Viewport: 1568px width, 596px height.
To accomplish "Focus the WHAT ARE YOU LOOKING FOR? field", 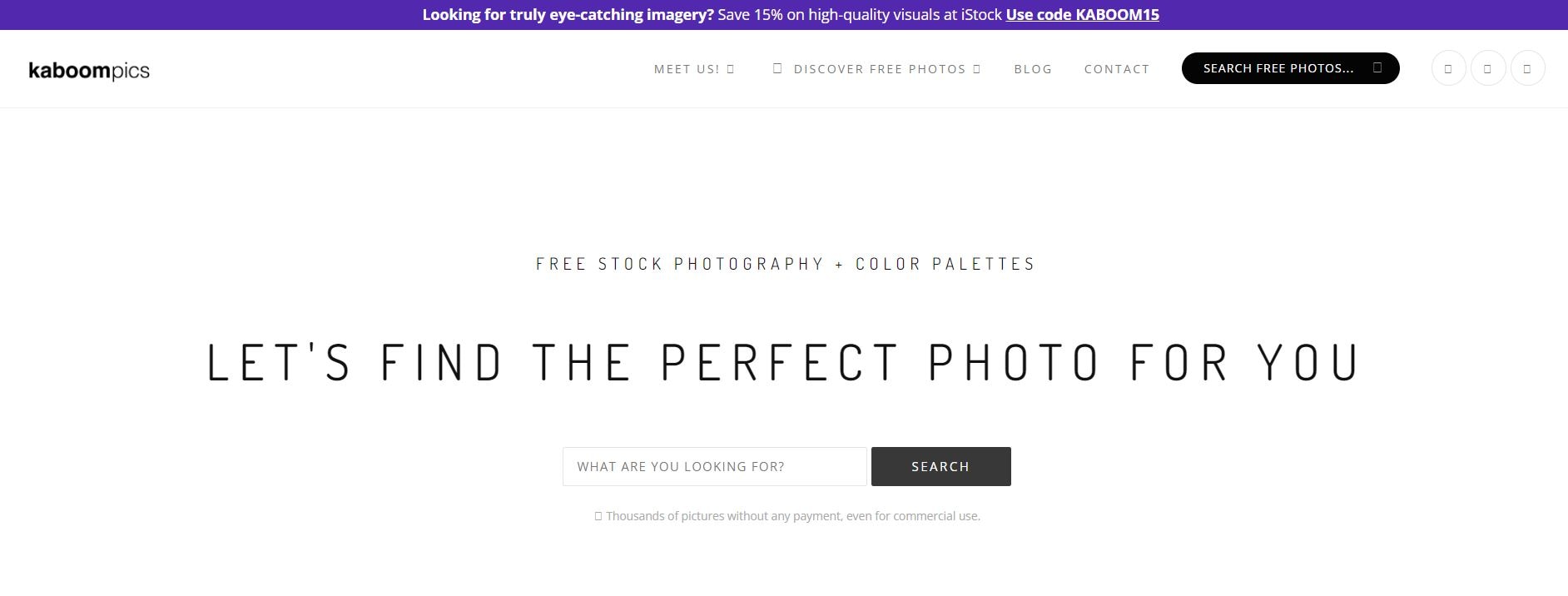I will click(714, 466).
